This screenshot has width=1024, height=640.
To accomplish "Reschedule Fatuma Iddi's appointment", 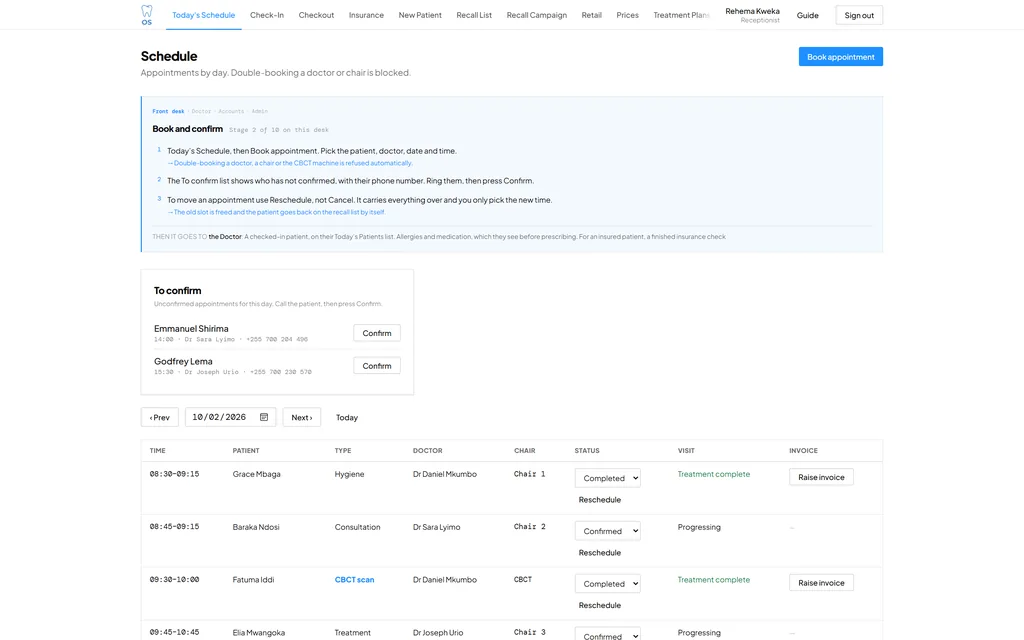I will pos(600,605).
